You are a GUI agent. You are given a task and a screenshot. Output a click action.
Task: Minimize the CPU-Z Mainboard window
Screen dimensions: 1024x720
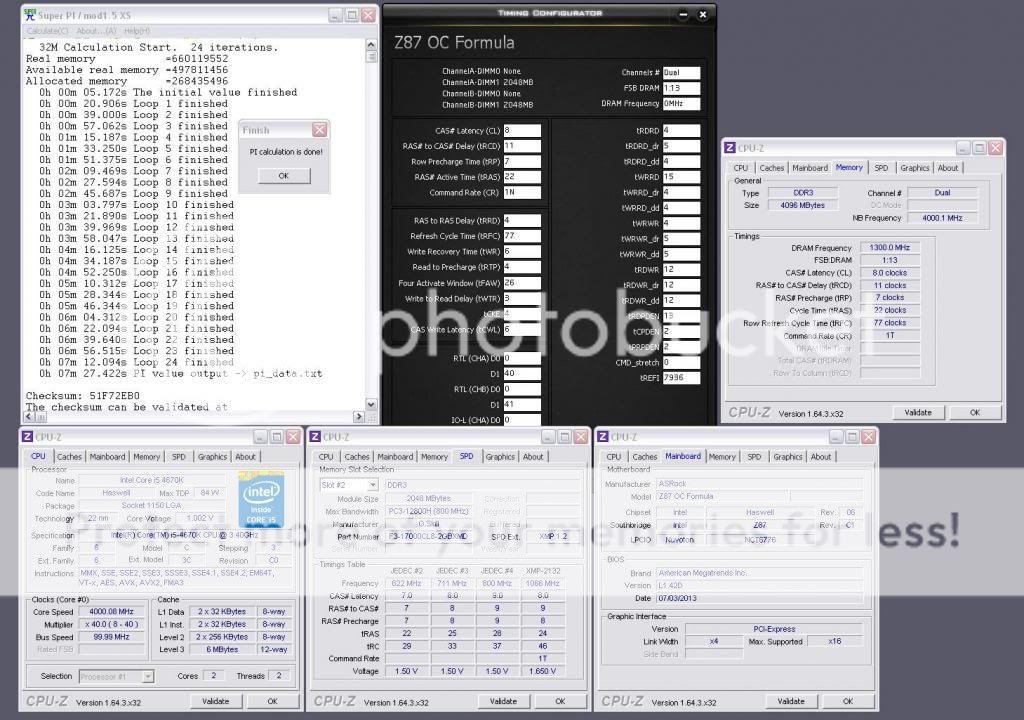(x=836, y=437)
